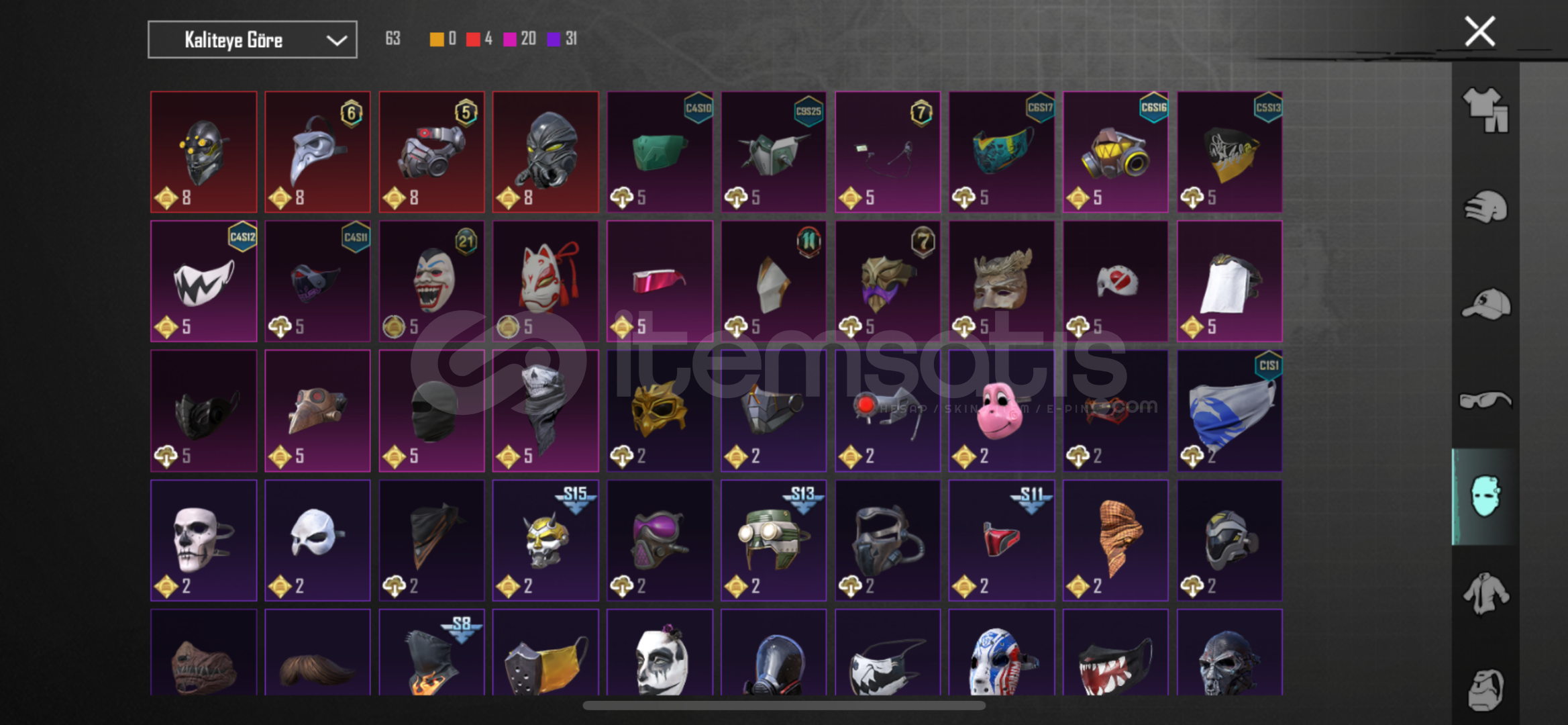Click the dropdown chevron arrow

[x=337, y=40]
